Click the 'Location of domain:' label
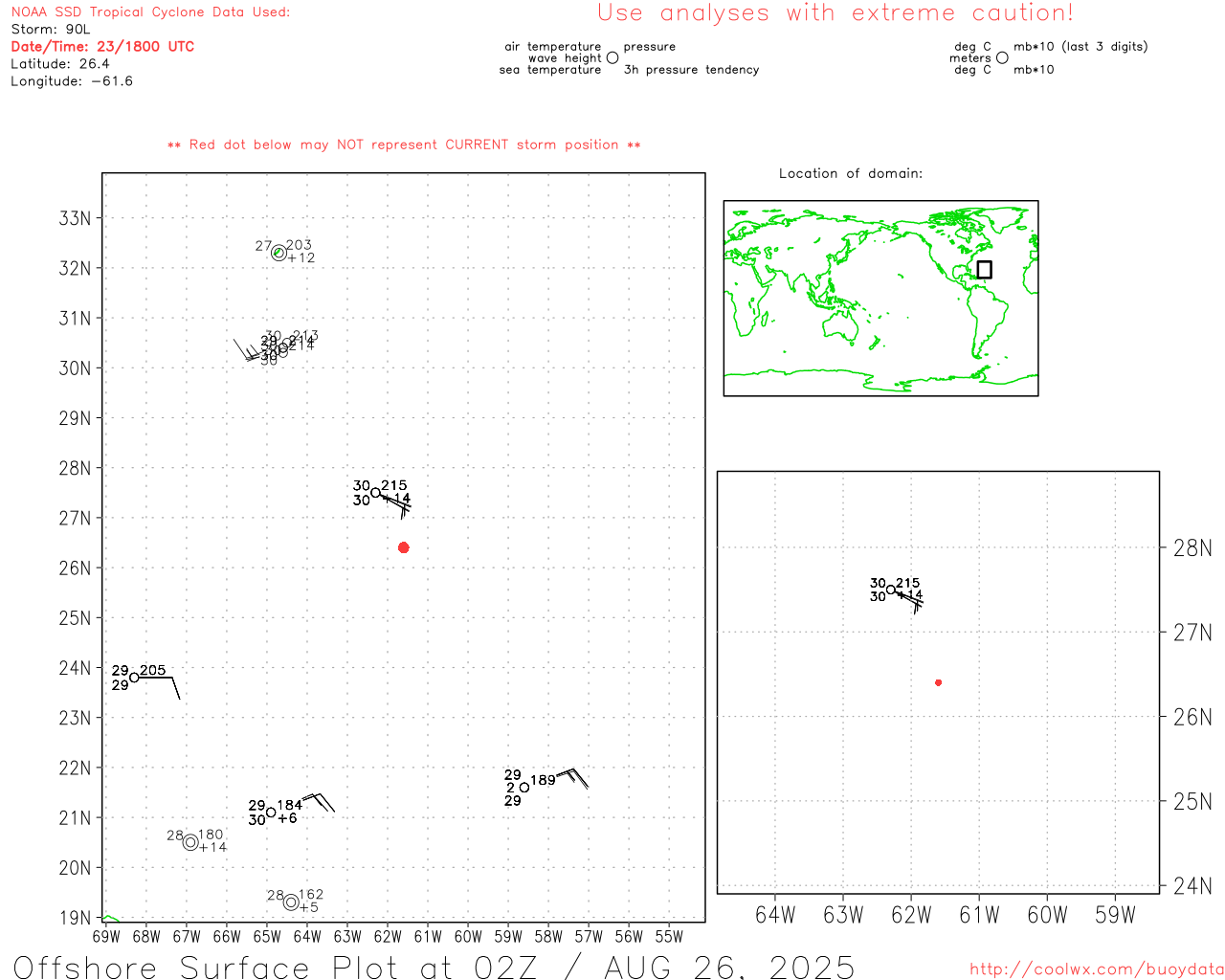 [851, 173]
